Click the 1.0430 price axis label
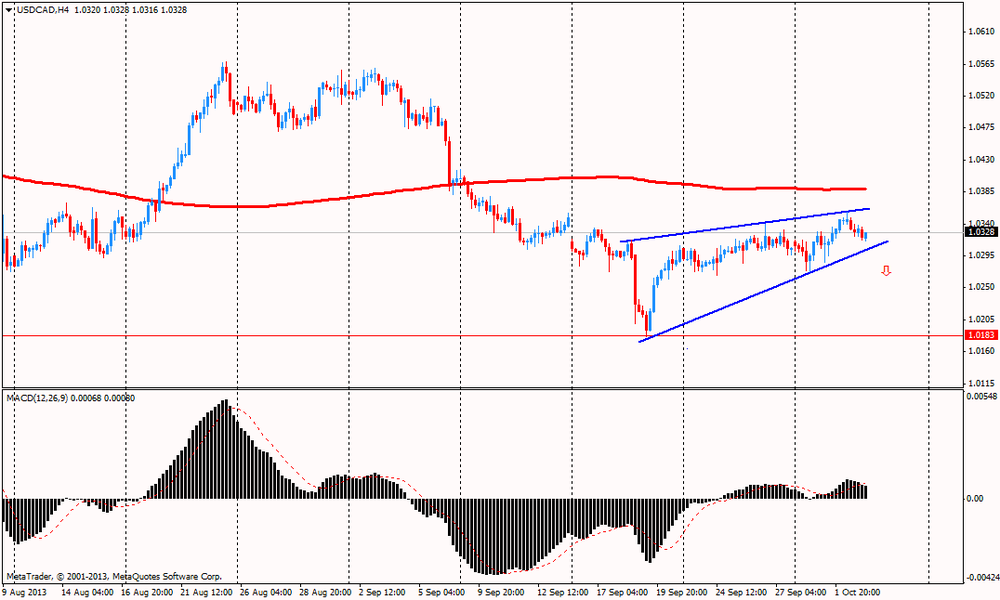Viewport: 1000px width, 600px height. [981, 159]
